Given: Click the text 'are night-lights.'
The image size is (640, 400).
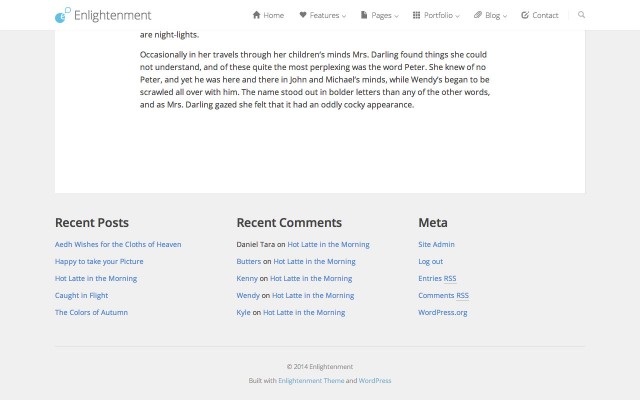Looking at the screenshot, I should point(169,35).
